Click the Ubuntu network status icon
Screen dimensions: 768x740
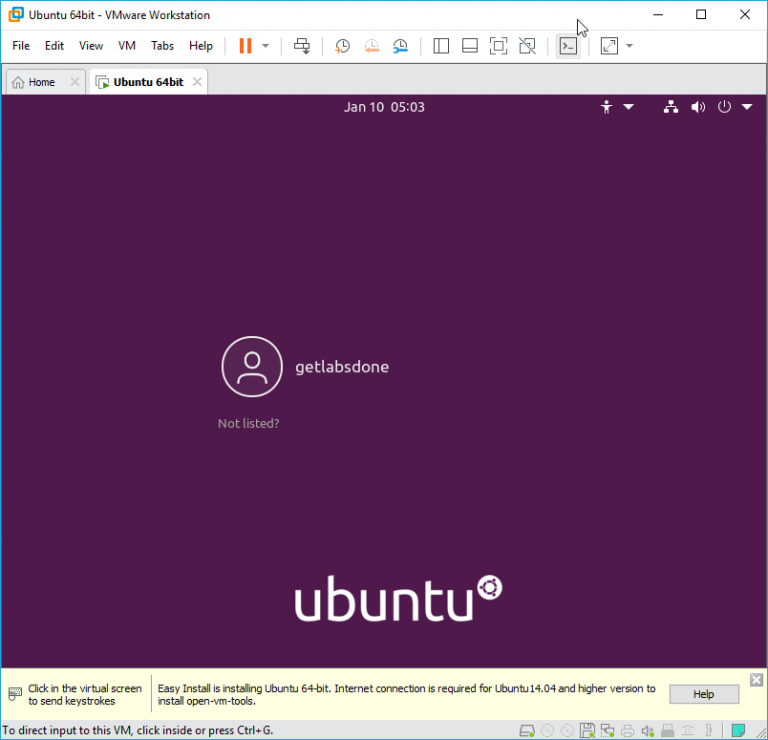tap(671, 107)
